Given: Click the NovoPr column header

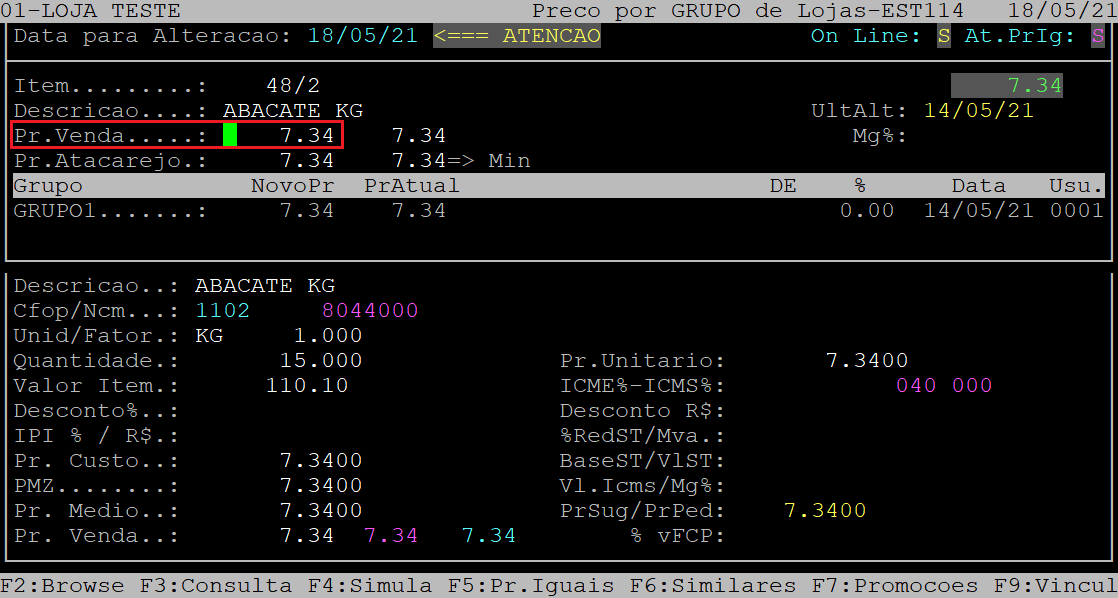Looking at the screenshot, I should (292, 186).
